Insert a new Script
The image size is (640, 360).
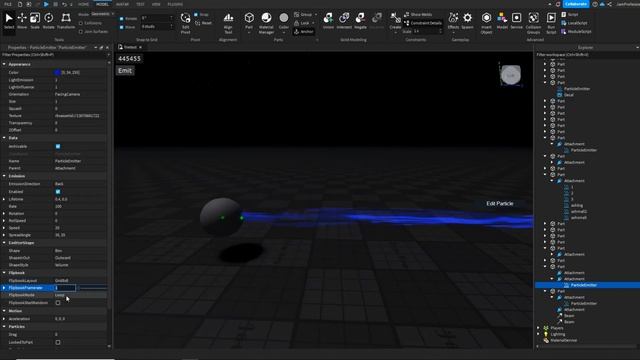(570, 14)
